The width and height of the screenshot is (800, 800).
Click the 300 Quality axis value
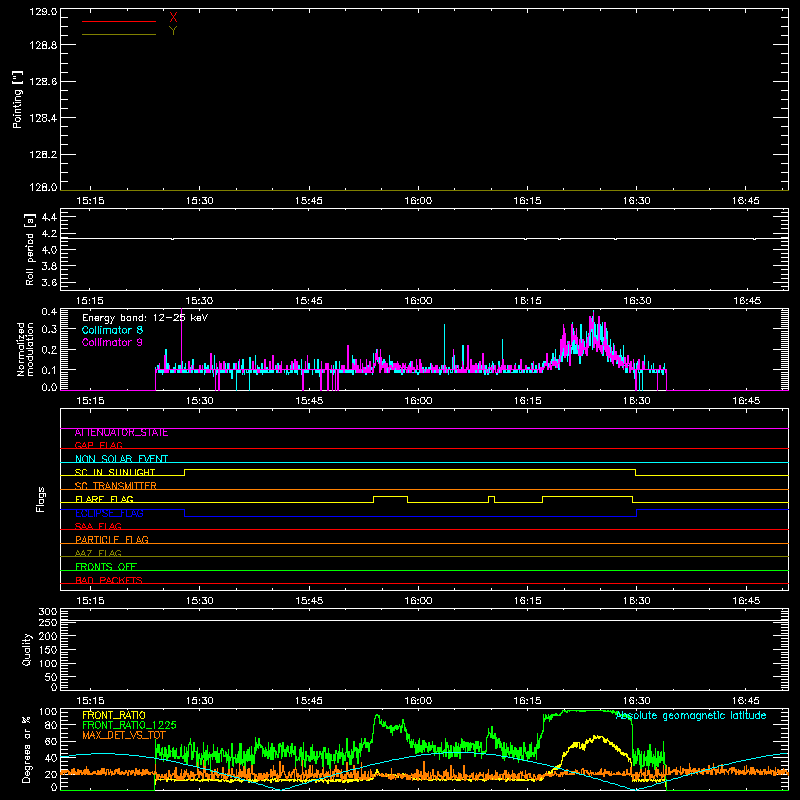(47, 612)
